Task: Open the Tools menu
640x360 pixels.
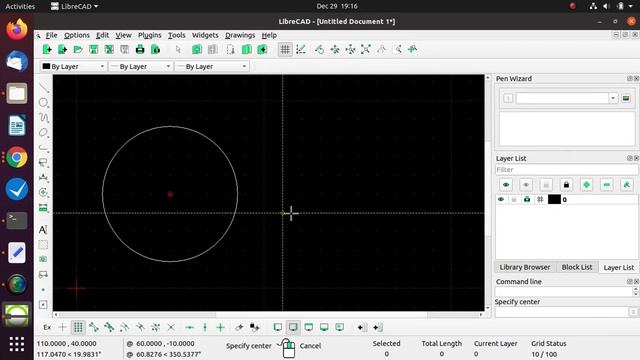Action: (x=177, y=35)
